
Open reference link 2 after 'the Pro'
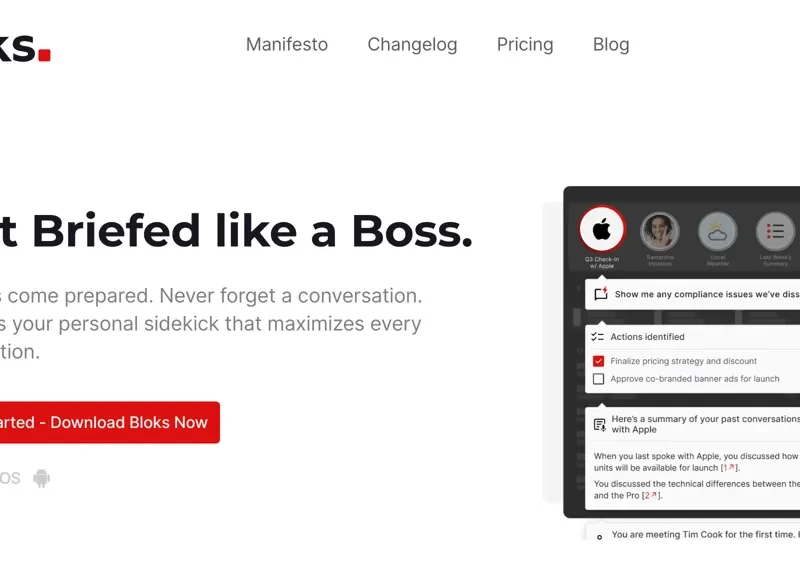click(650, 495)
